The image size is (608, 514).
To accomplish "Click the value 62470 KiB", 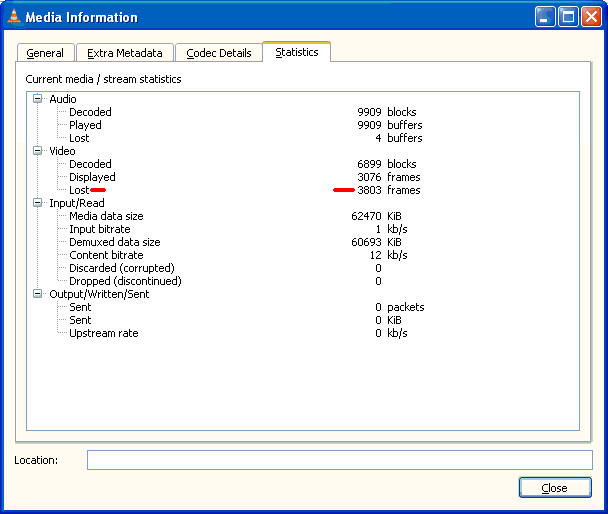I will pos(376,216).
